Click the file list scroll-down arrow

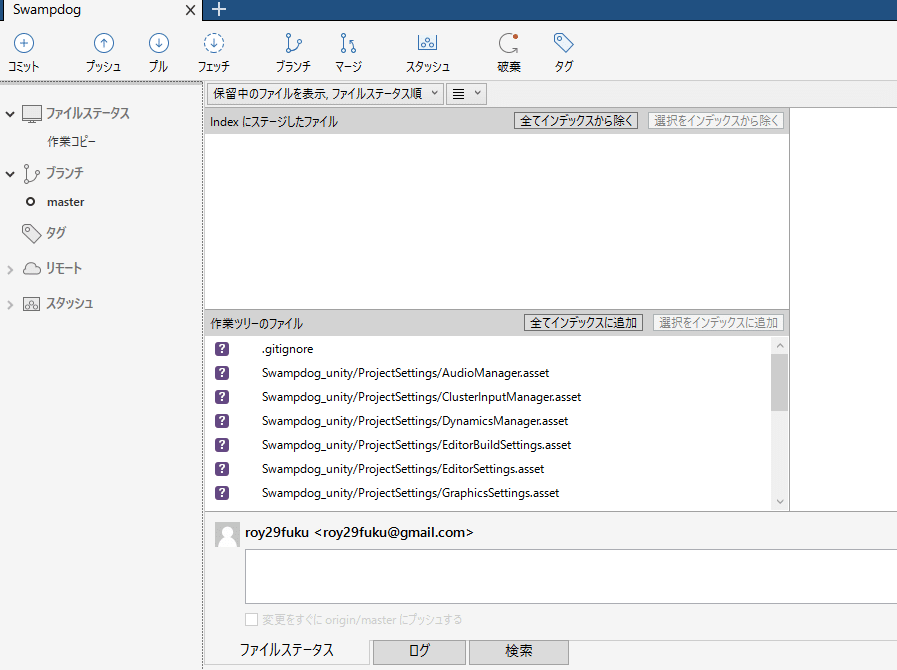[x=780, y=502]
